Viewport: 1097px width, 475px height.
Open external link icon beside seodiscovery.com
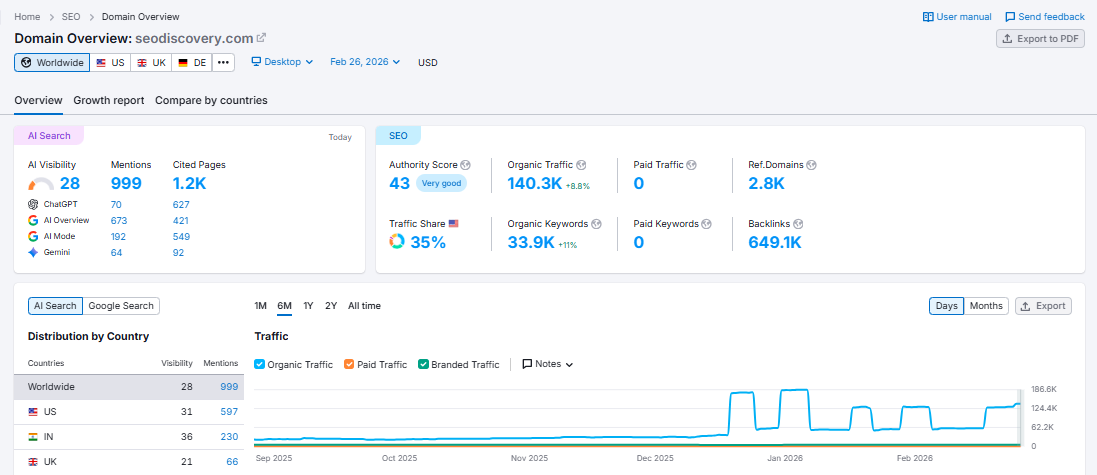tap(262, 38)
